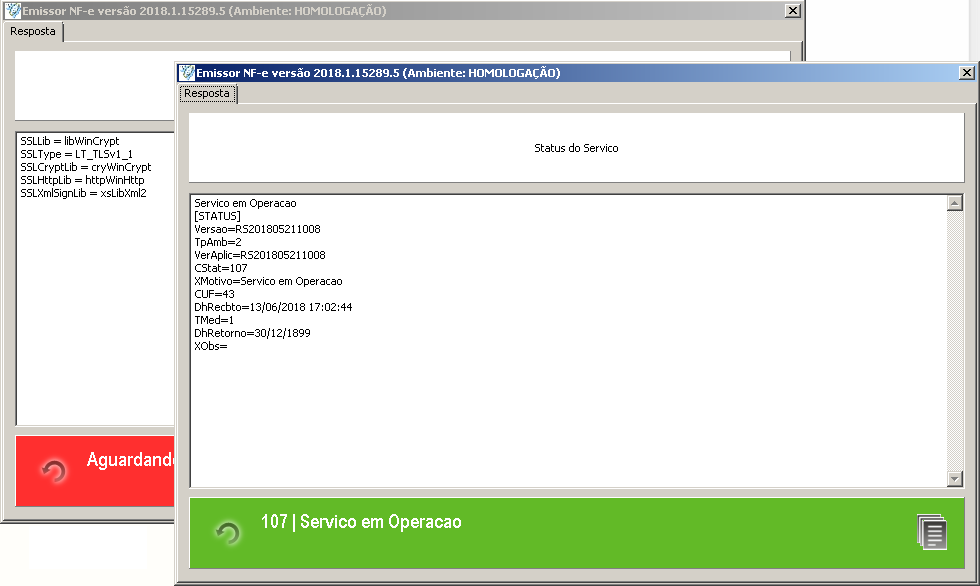Screen dimensions: 980x586
Task: Click the copy documents icon in green bar
Action: click(x=932, y=532)
